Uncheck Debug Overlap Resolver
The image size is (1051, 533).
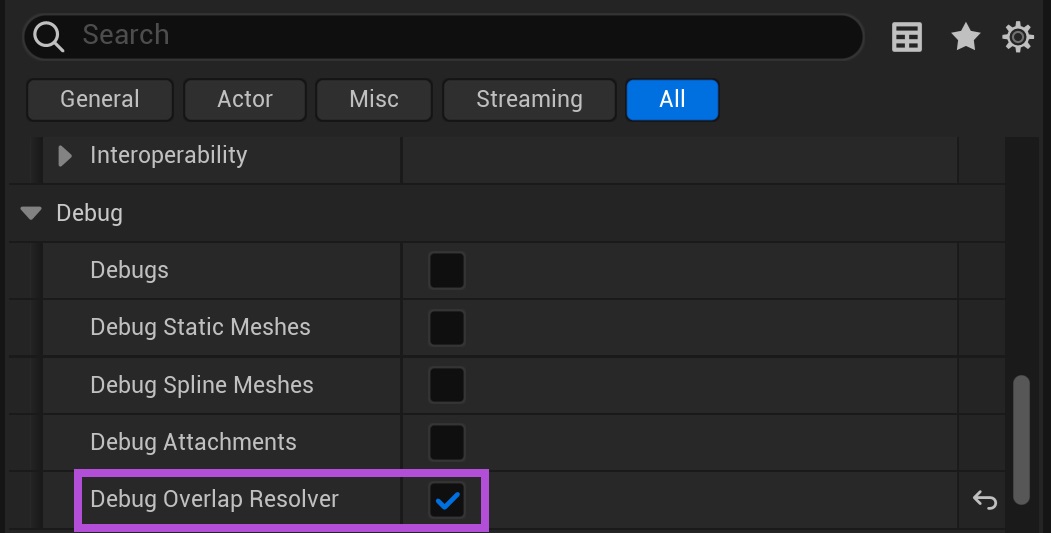coord(446,500)
